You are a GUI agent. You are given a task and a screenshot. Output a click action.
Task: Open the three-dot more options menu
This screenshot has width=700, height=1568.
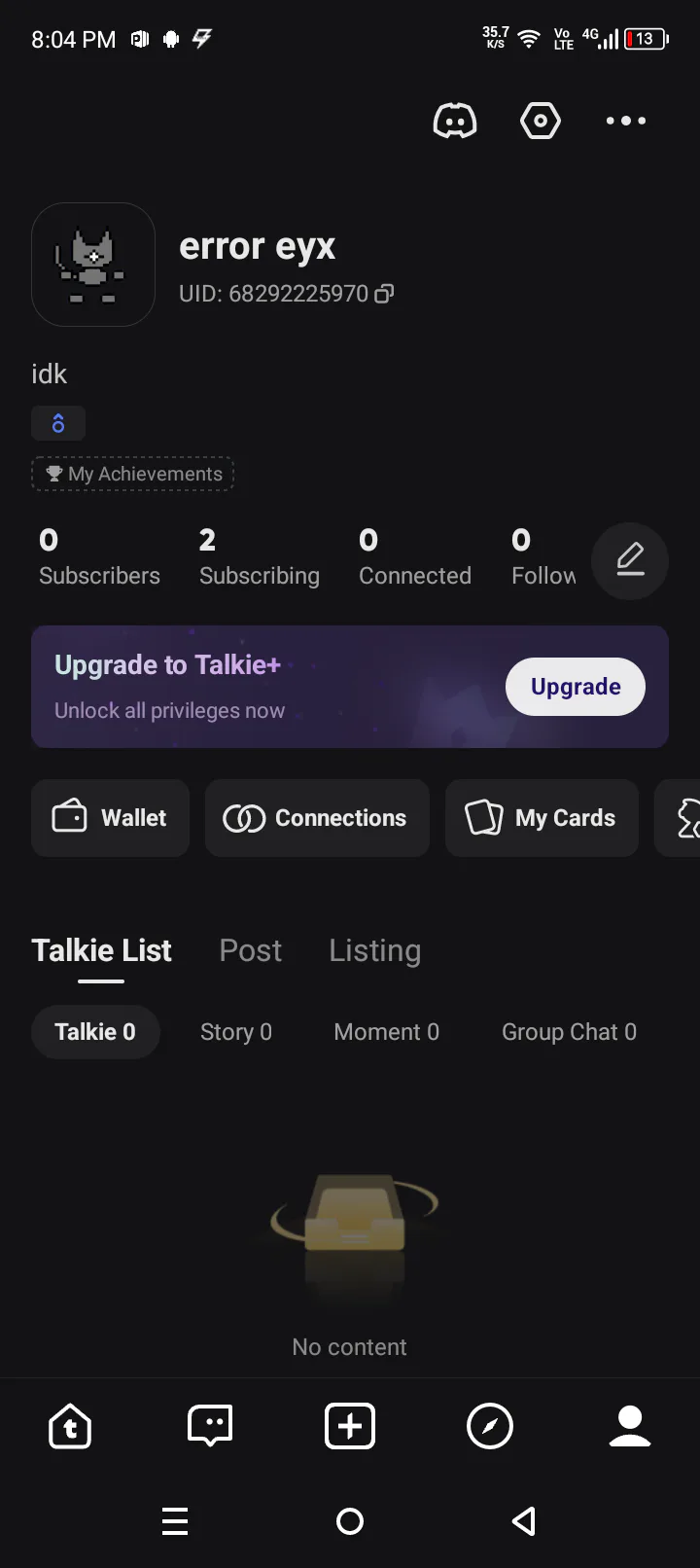[x=625, y=121]
